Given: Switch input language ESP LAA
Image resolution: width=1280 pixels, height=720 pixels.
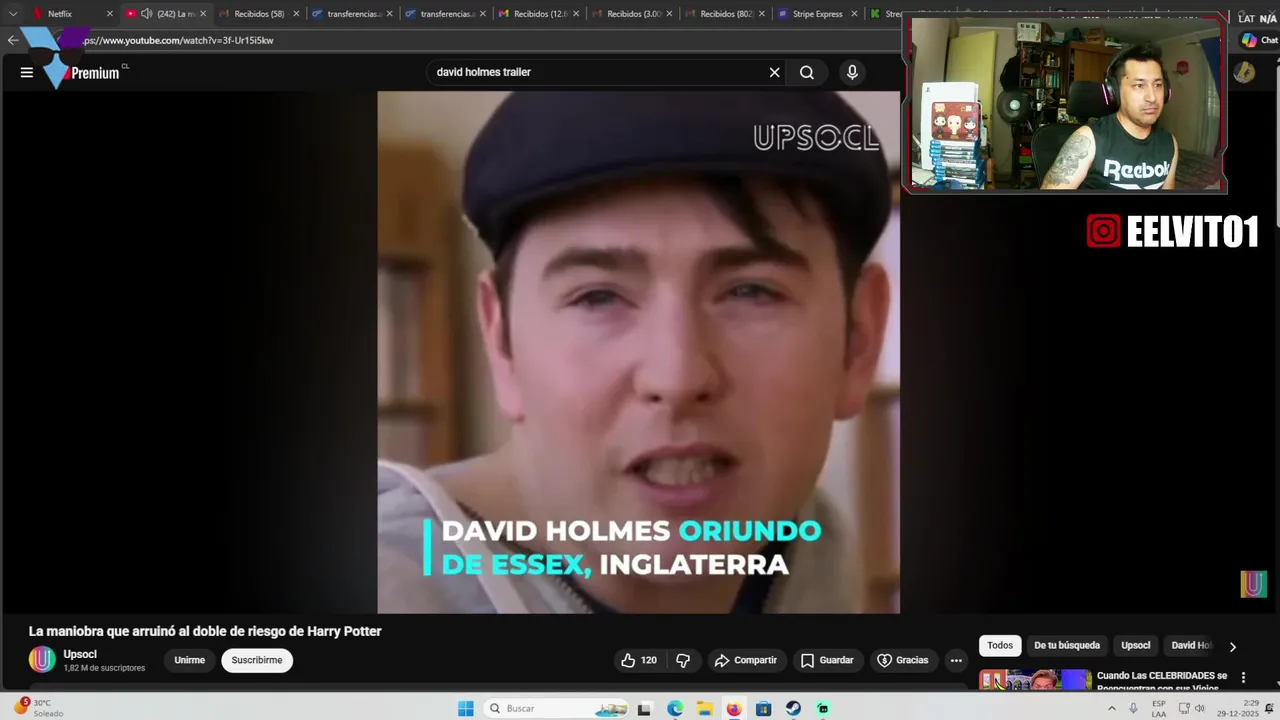Looking at the screenshot, I should (1158, 708).
